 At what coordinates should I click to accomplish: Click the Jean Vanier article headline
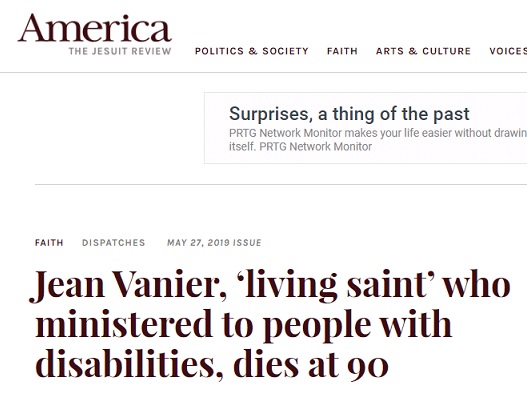[270, 325]
